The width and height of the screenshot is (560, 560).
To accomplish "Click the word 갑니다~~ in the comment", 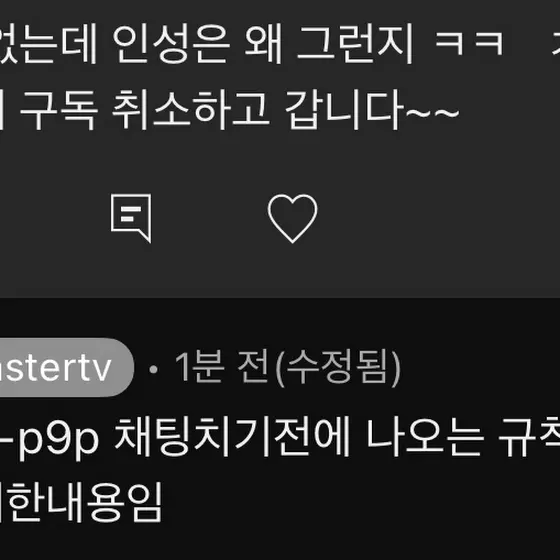I will (x=372, y=110).
